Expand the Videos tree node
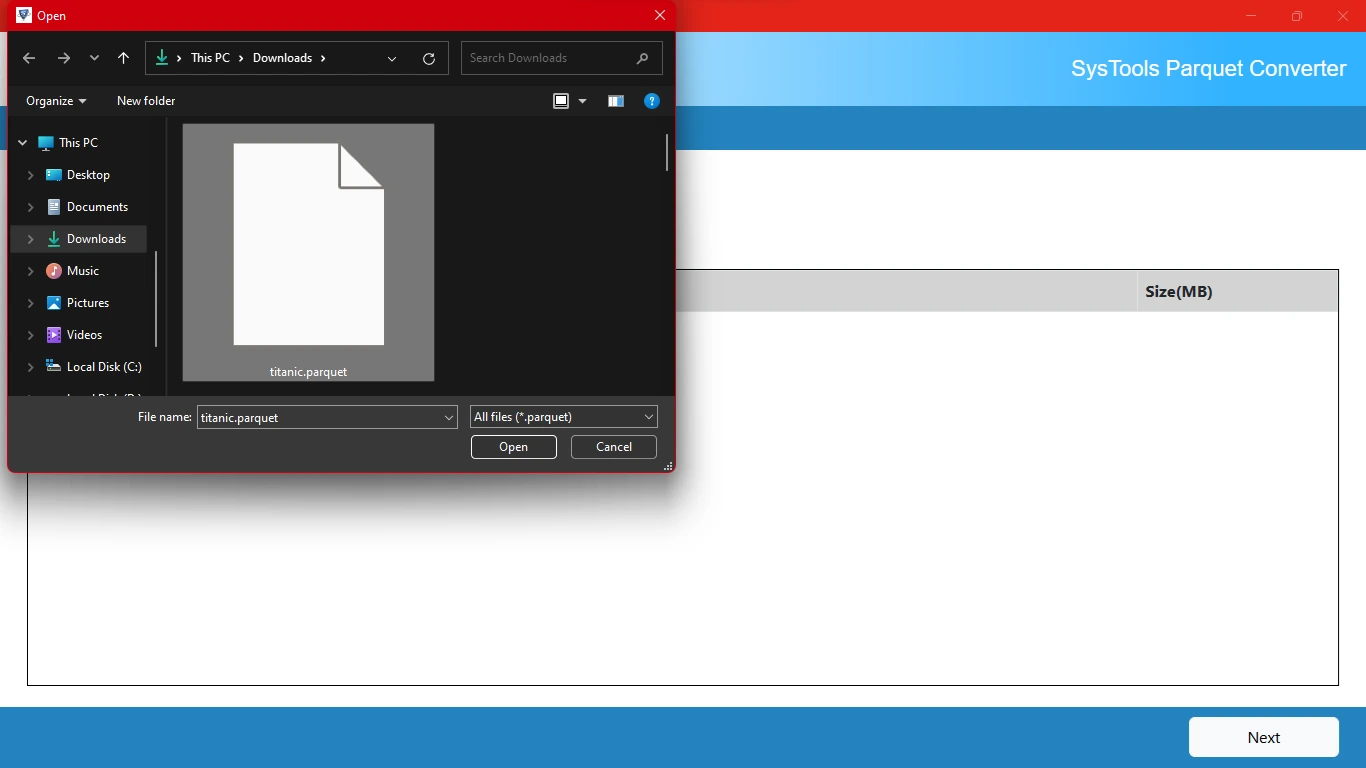 pos(30,335)
